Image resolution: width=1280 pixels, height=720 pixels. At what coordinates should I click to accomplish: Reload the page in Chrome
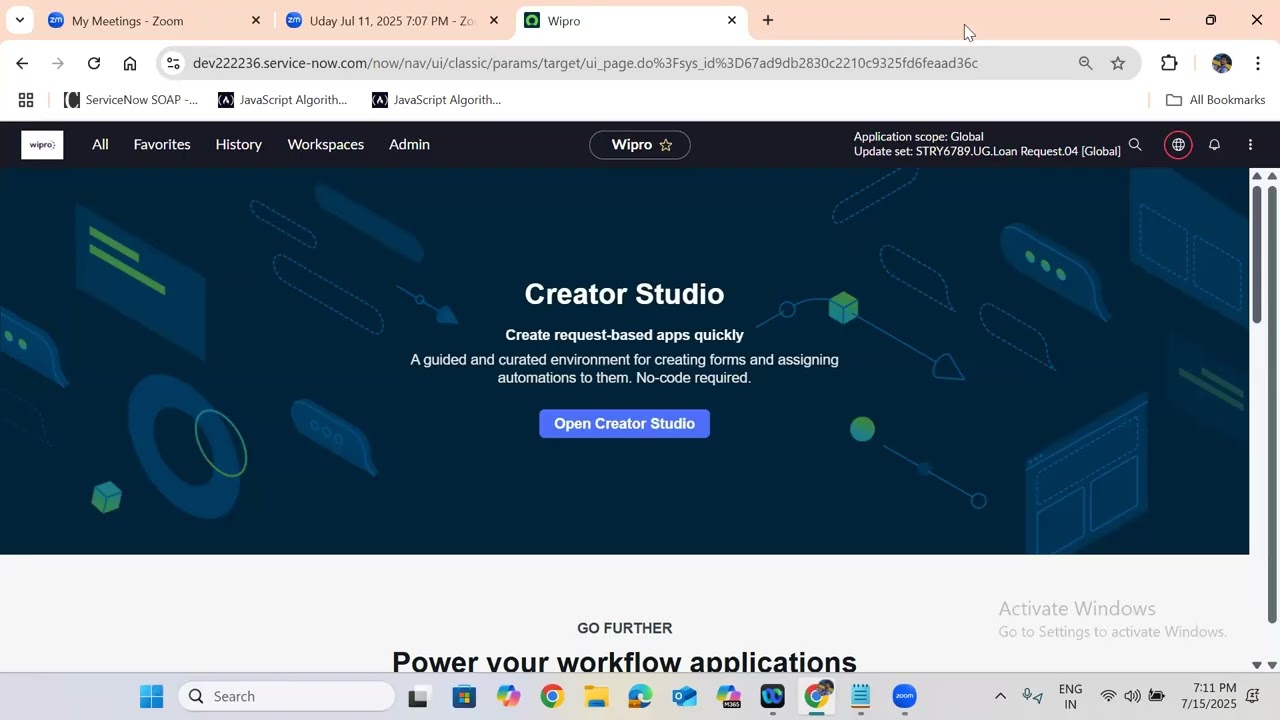tap(94, 63)
